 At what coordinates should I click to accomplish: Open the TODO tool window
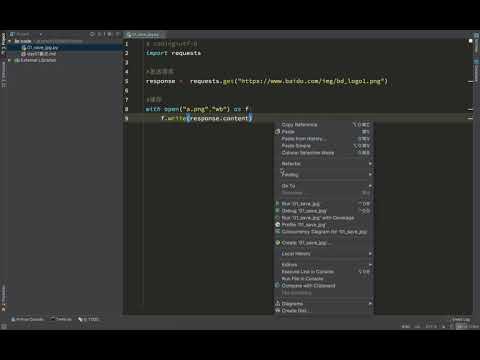[x=89, y=319]
